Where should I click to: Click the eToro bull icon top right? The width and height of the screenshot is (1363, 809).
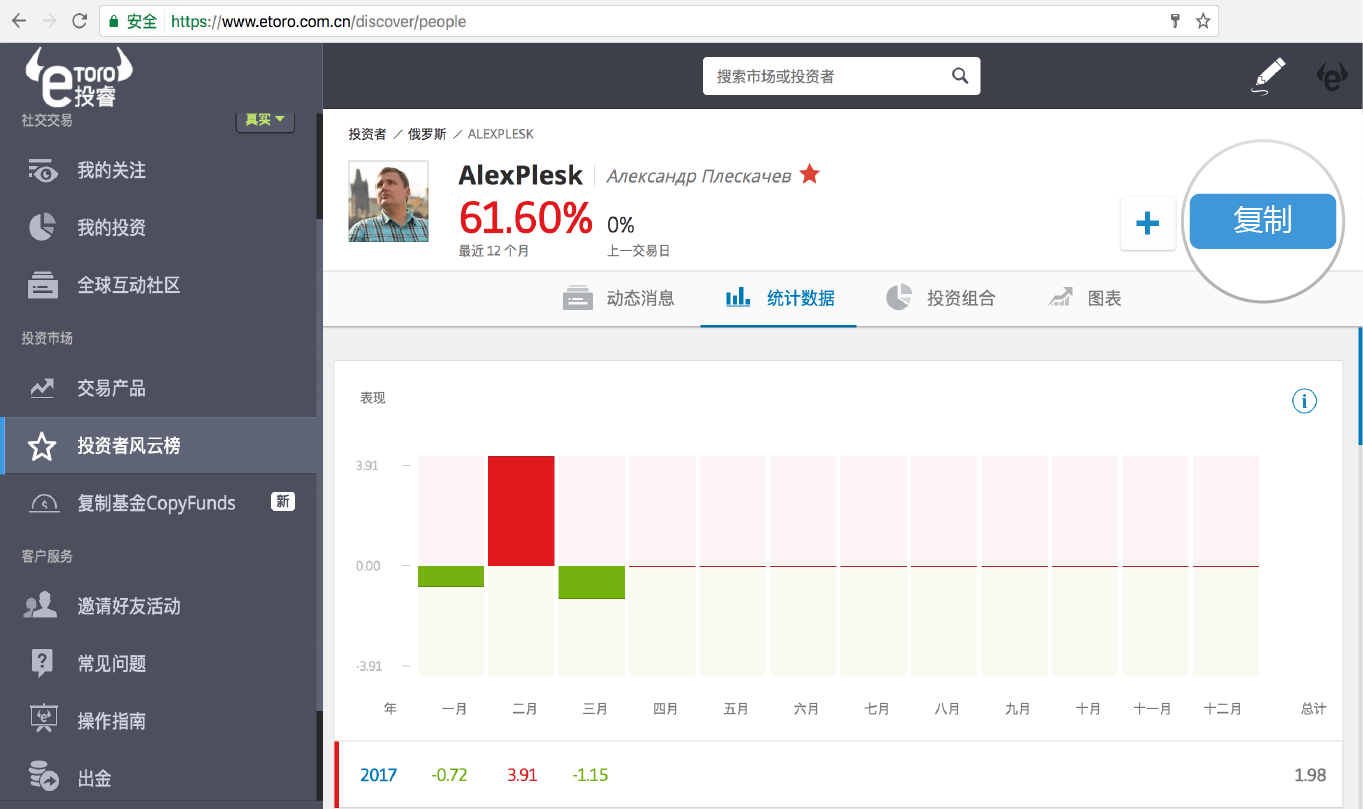(1331, 77)
